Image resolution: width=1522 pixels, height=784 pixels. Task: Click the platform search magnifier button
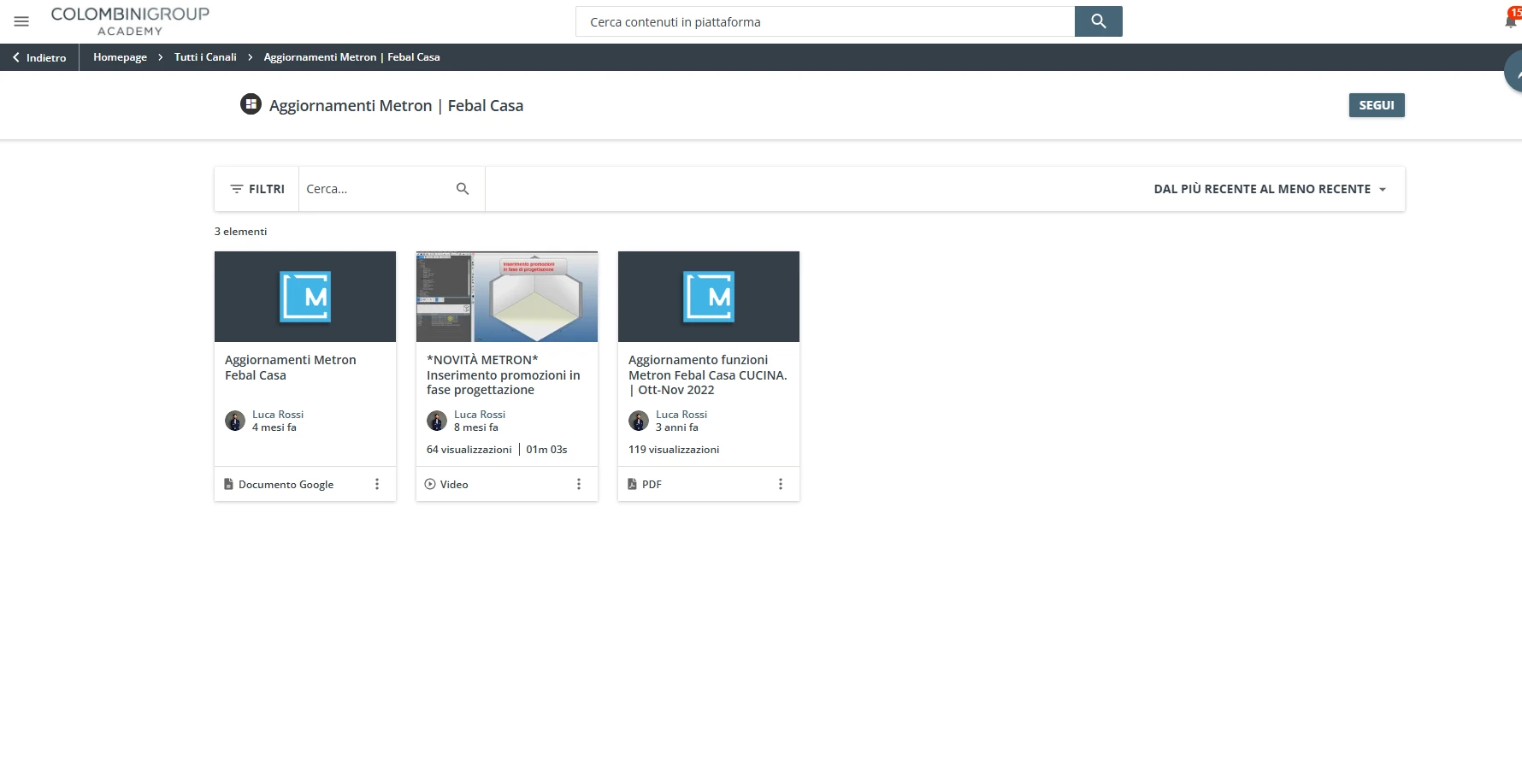(x=1098, y=21)
